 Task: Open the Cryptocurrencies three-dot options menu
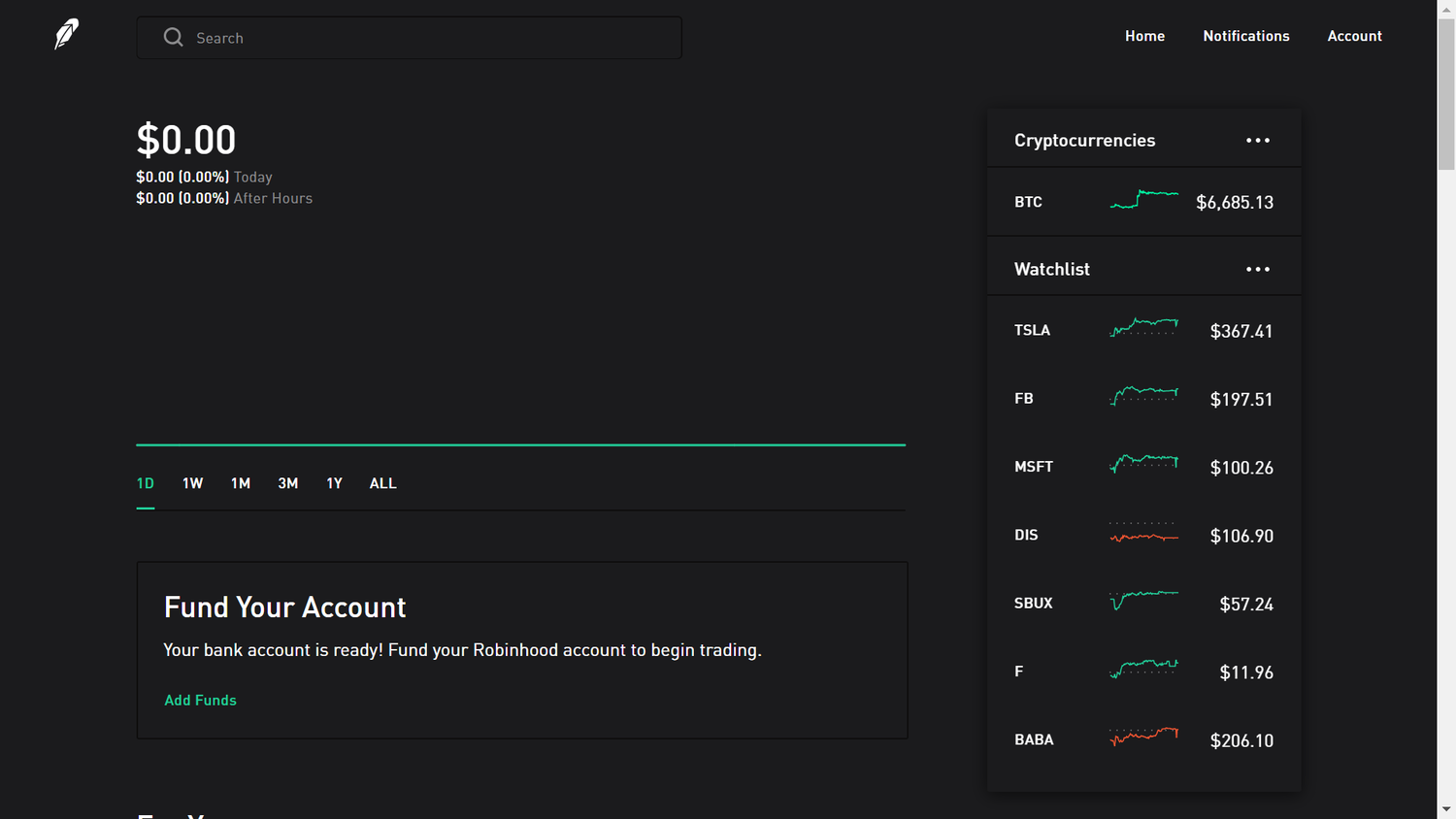[1258, 141]
